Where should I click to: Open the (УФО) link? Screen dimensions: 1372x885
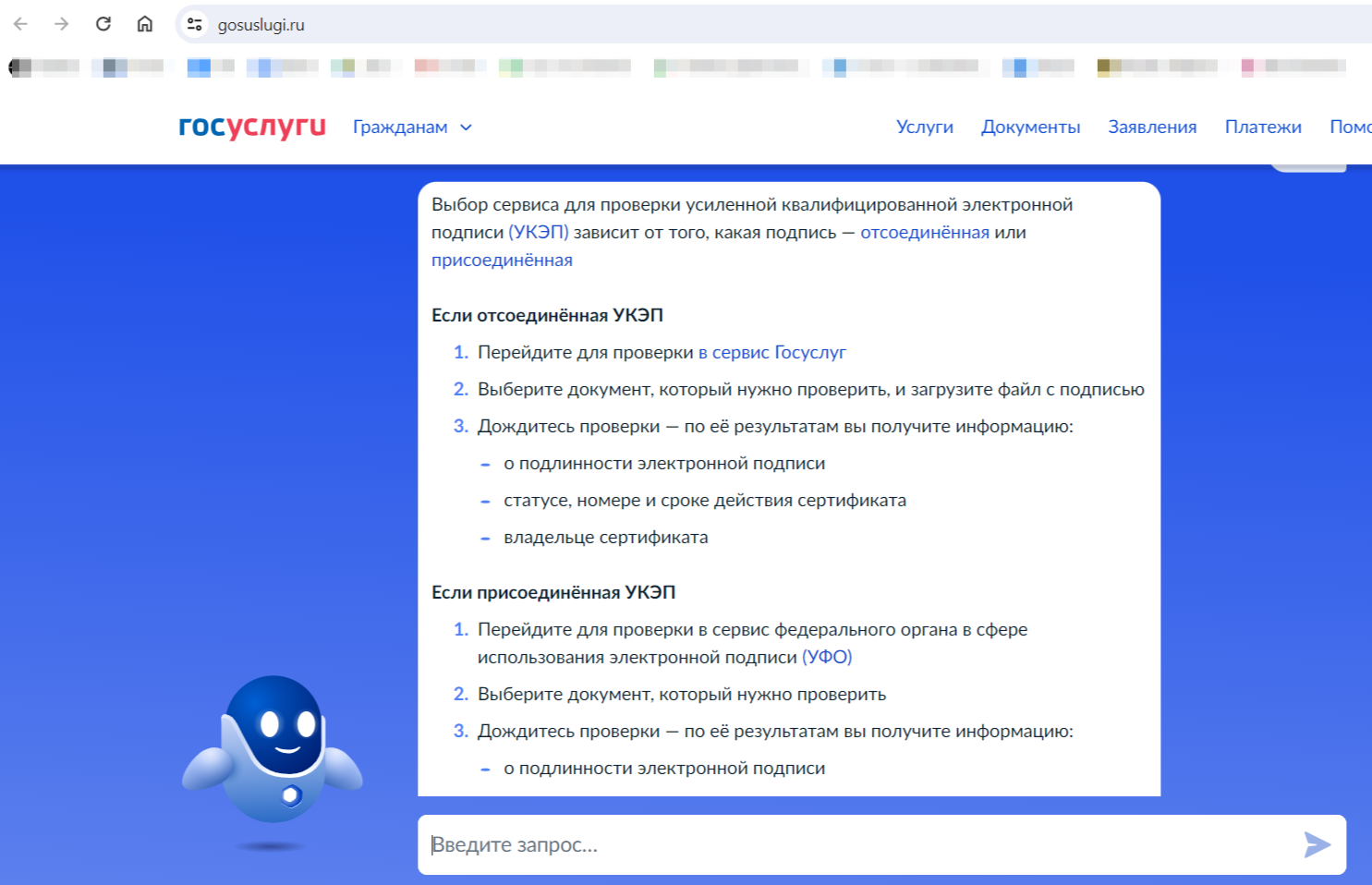(827, 658)
